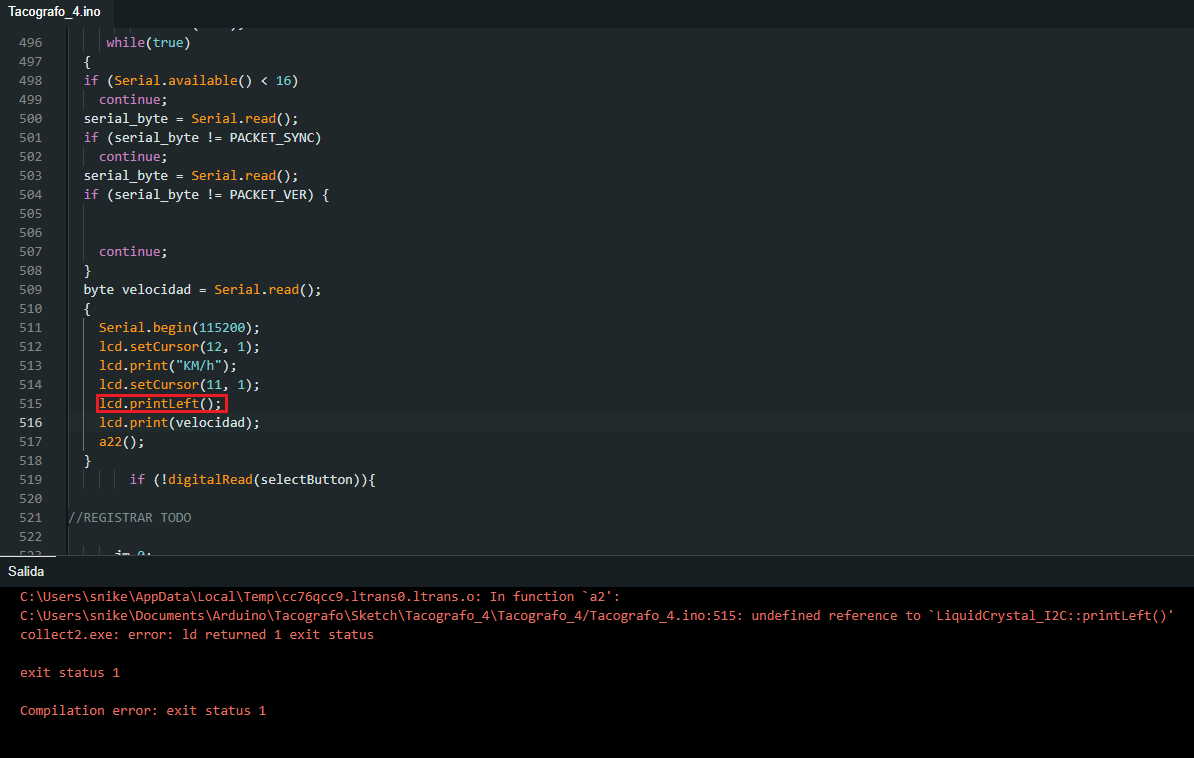
Task: Click the byte velocidad declaration line
Action: (202, 290)
